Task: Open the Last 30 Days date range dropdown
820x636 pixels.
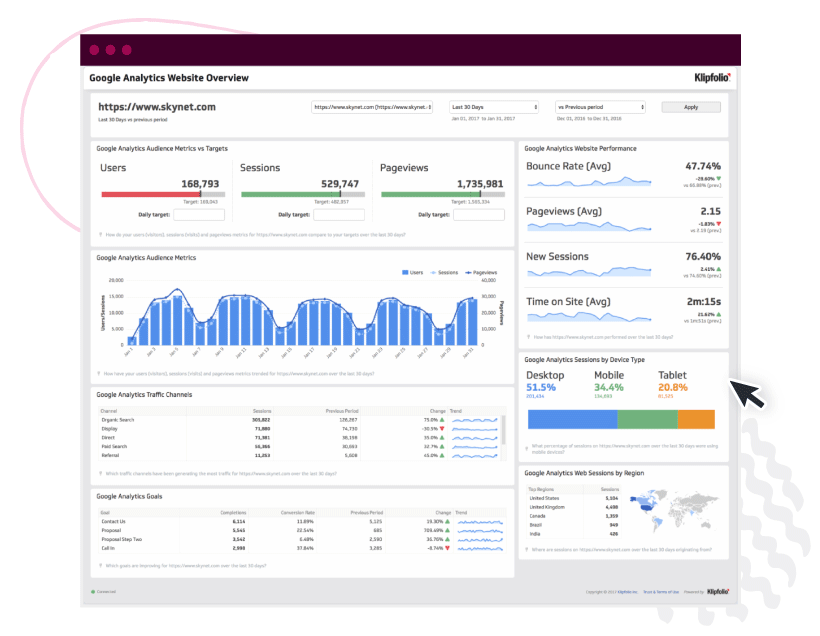Action: click(494, 107)
